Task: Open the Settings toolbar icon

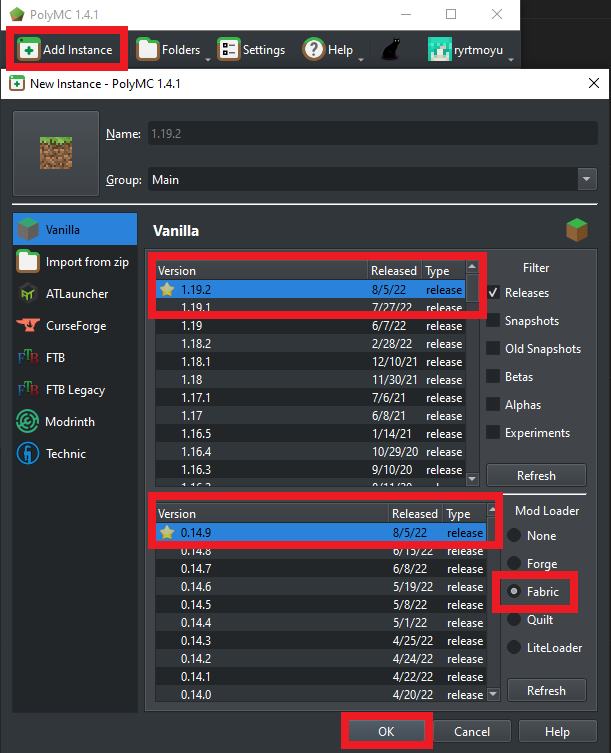Action: (229, 49)
